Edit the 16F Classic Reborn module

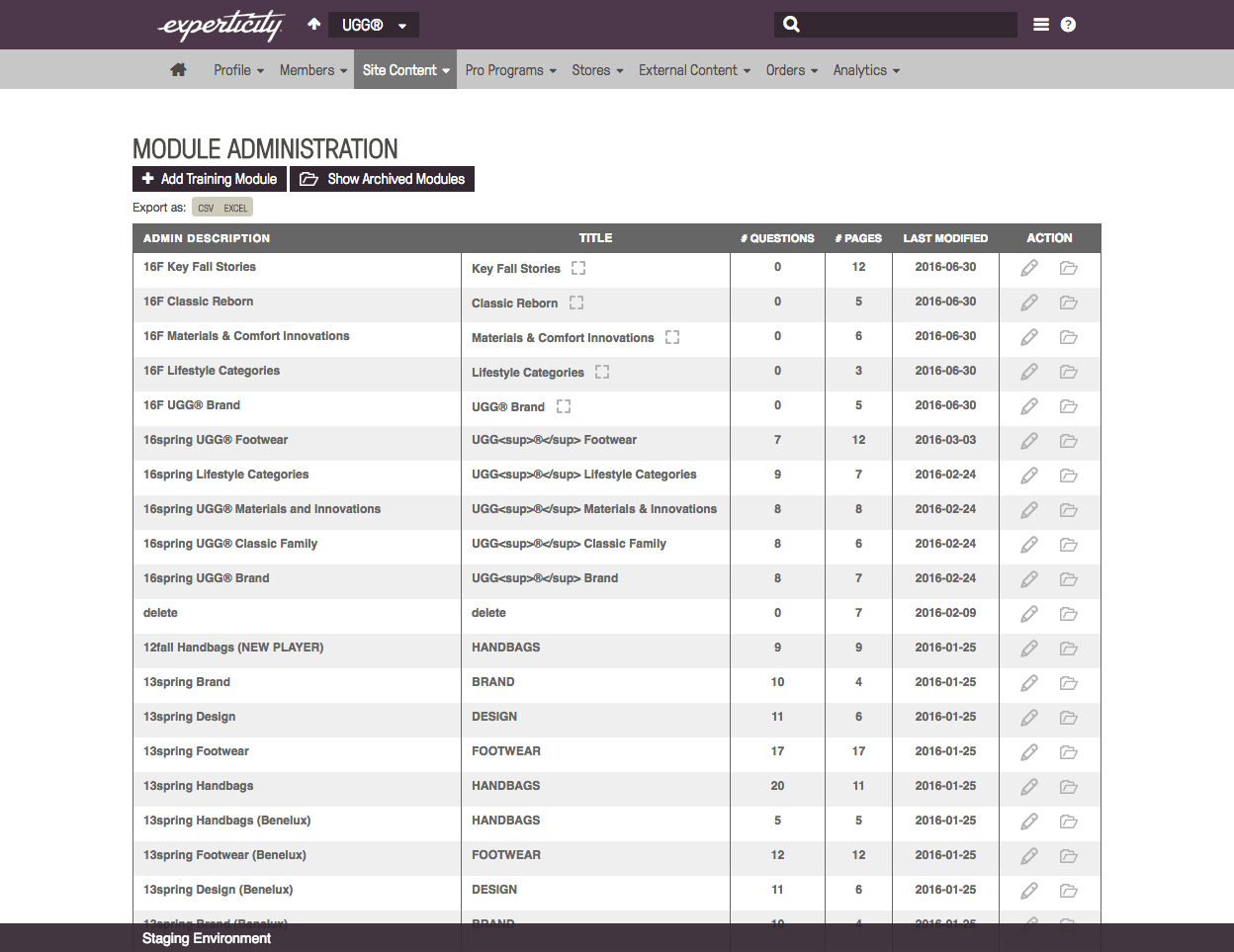coord(1029,303)
